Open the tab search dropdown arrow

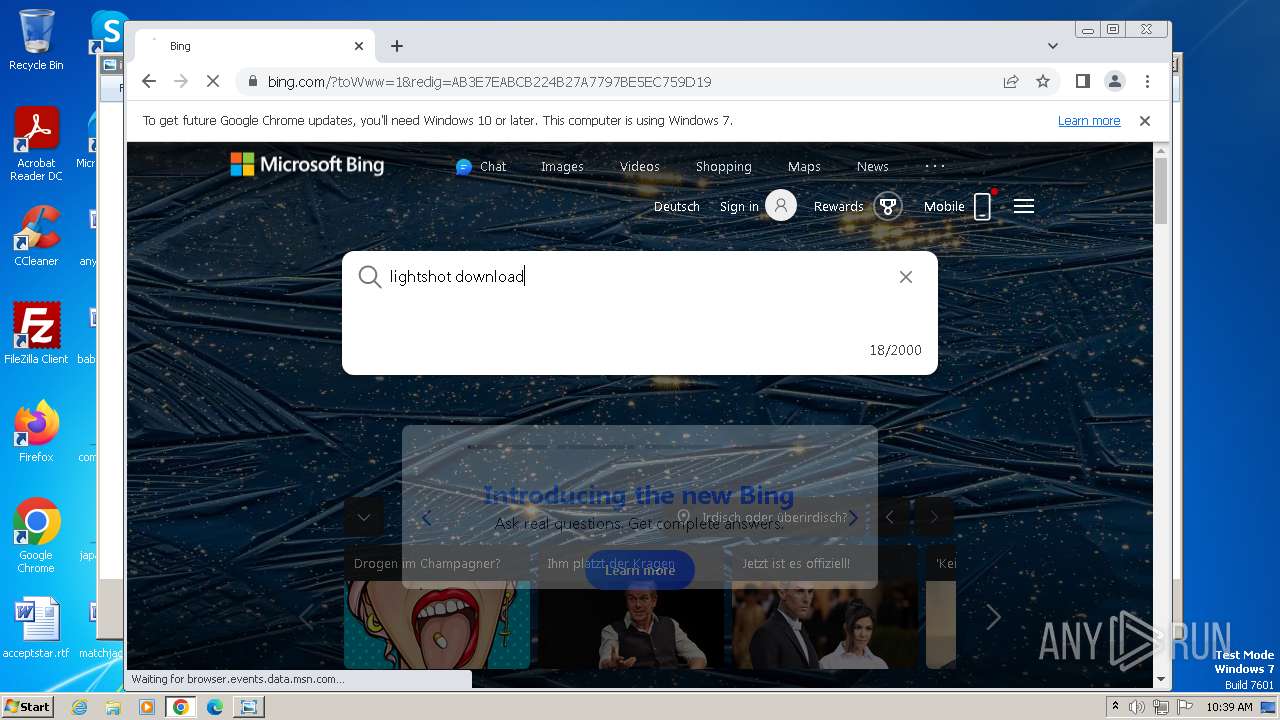click(1053, 46)
